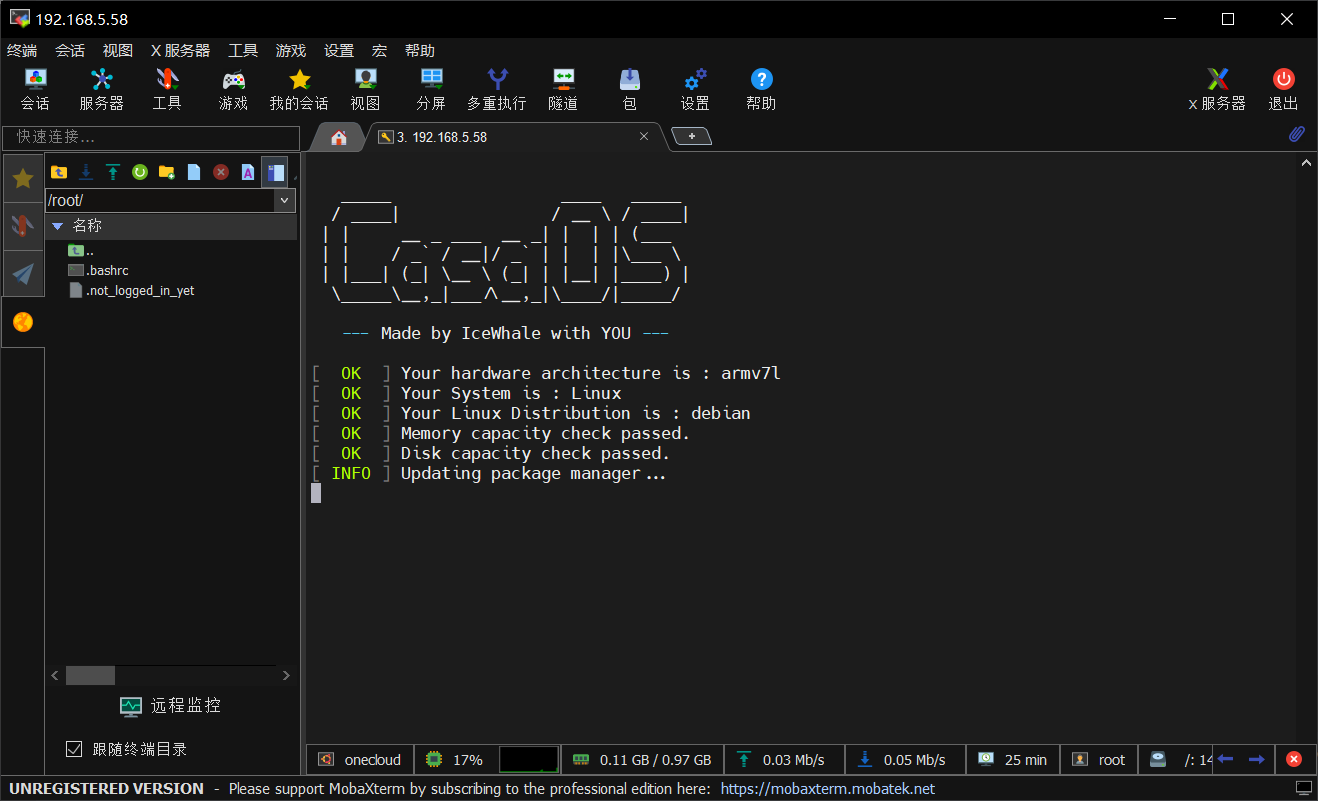Open the 隧道 tunneling tool

[563, 89]
